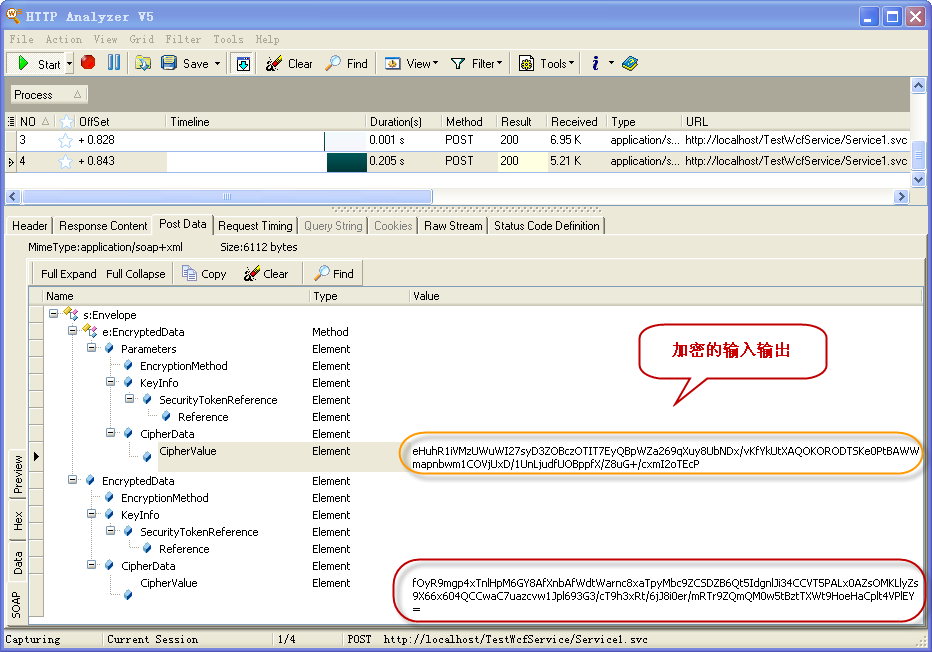
Task: Collapse the s:Envelope tree node
Action: pyautogui.click(x=54, y=314)
